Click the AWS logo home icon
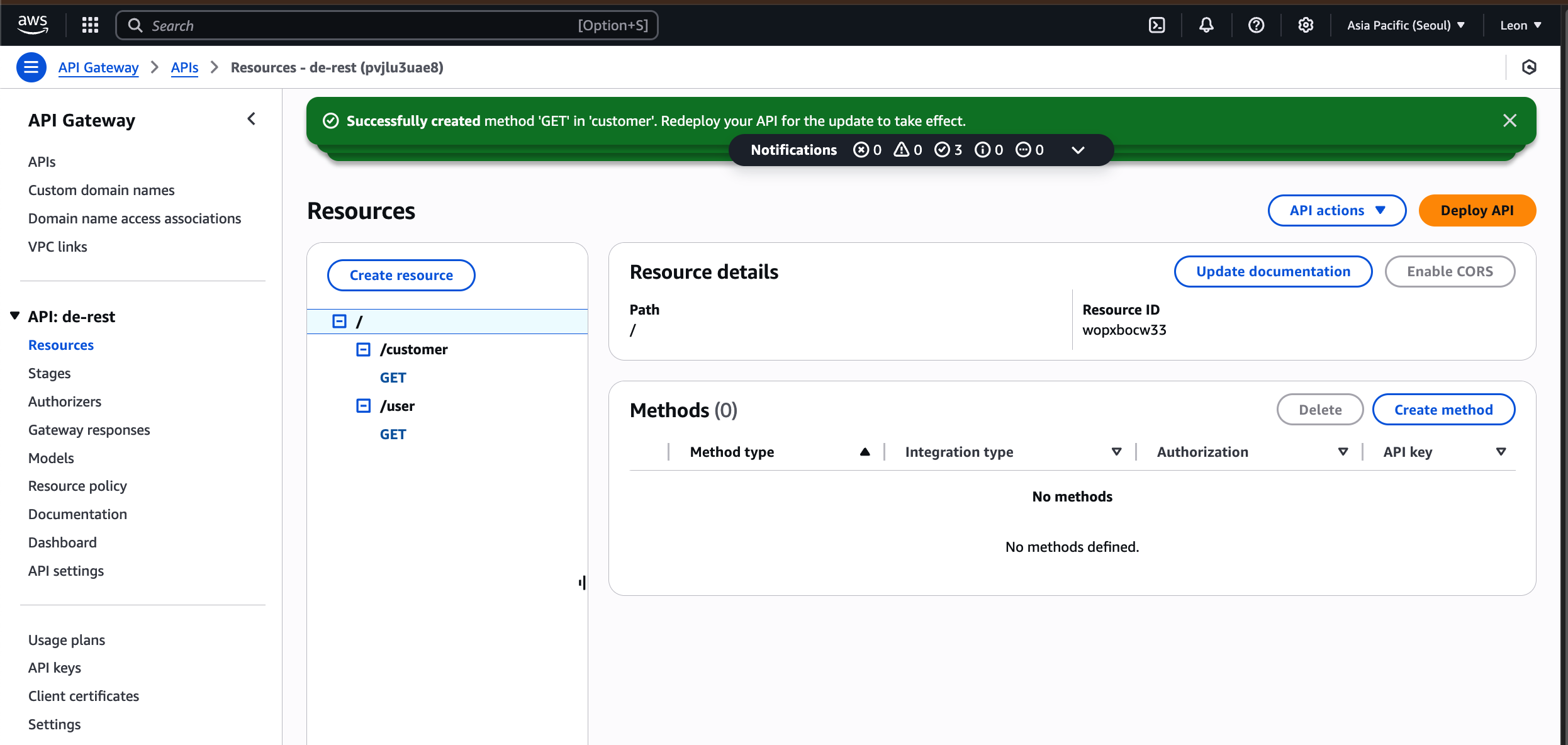The height and width of the screenshot is (745, 1568). coord(33,25)
